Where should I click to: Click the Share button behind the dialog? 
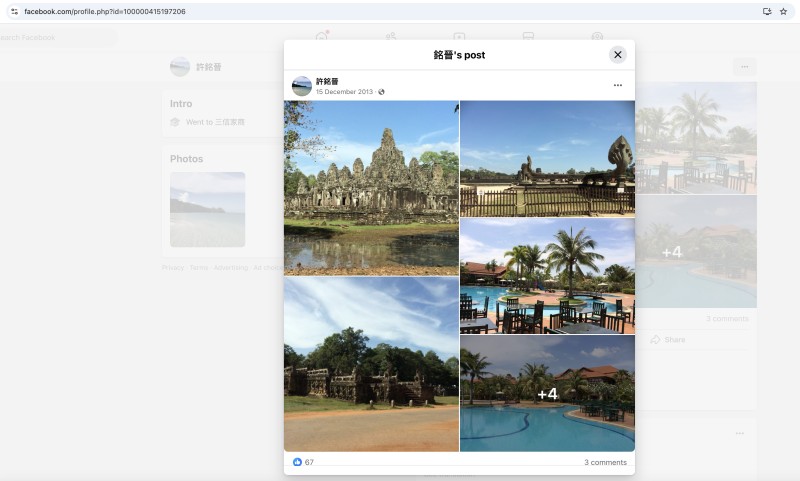click(668, 340)
